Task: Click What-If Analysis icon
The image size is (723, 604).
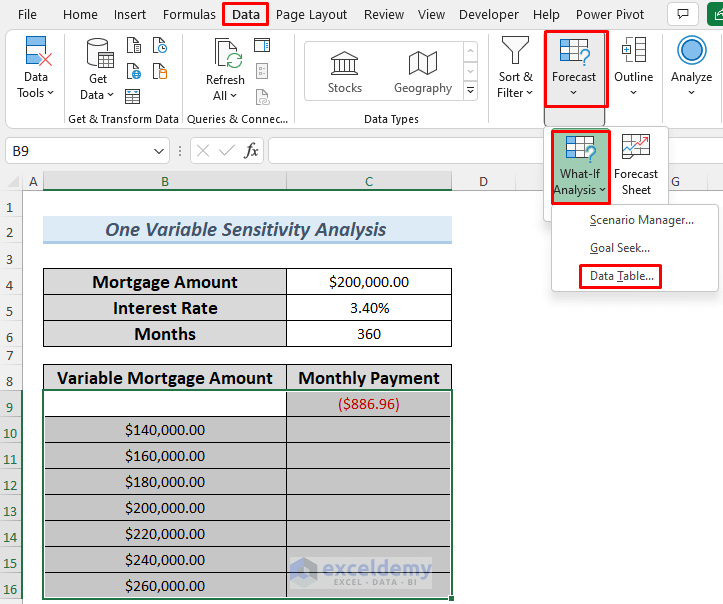Action: point(581,148)
